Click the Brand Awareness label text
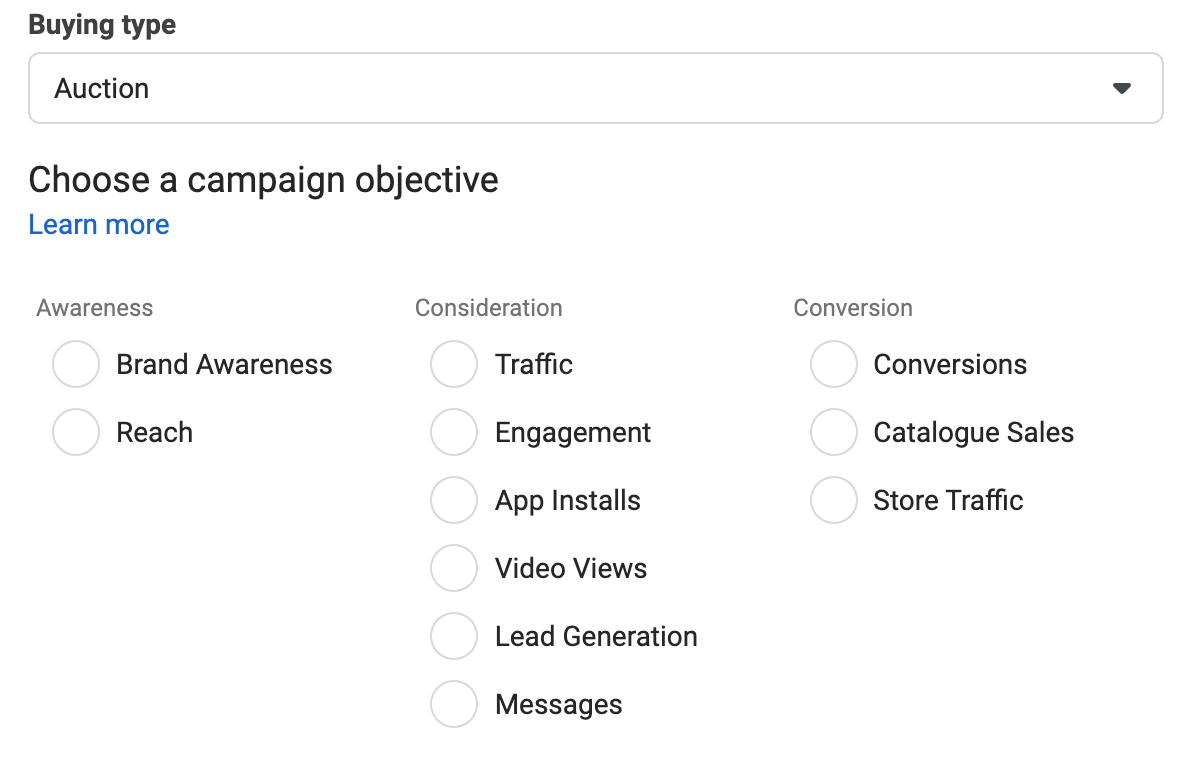The height and width of the screenshot is (784, 1182). [224, 365]
